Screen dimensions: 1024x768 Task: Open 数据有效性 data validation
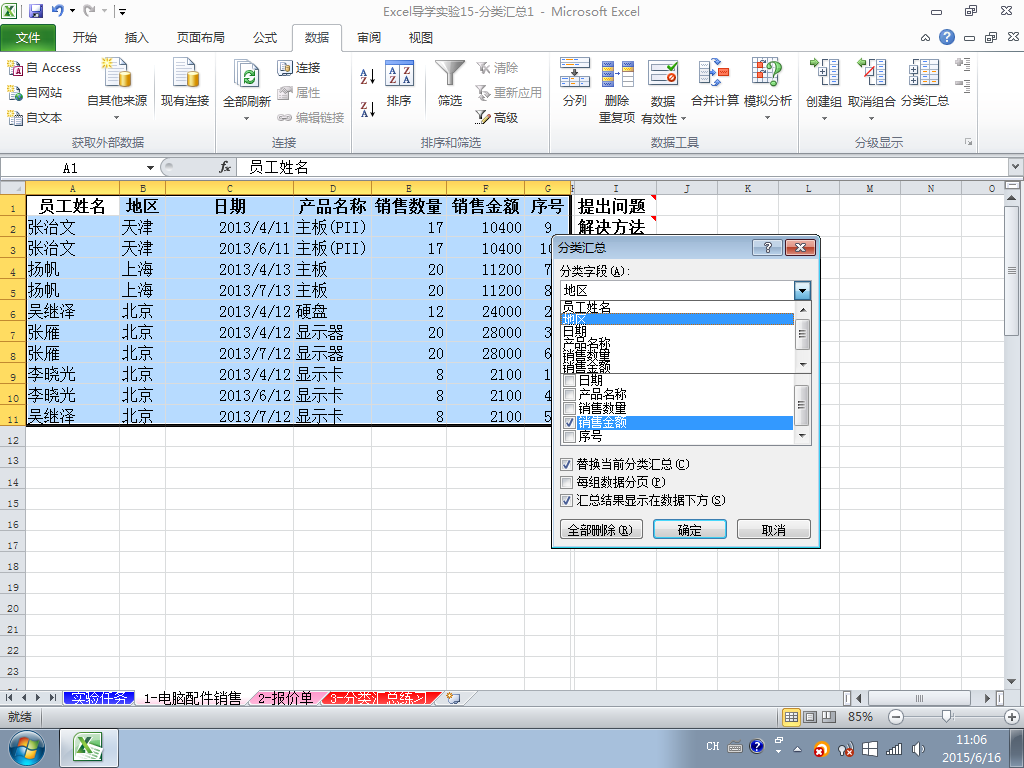click(x=663, y=91)
